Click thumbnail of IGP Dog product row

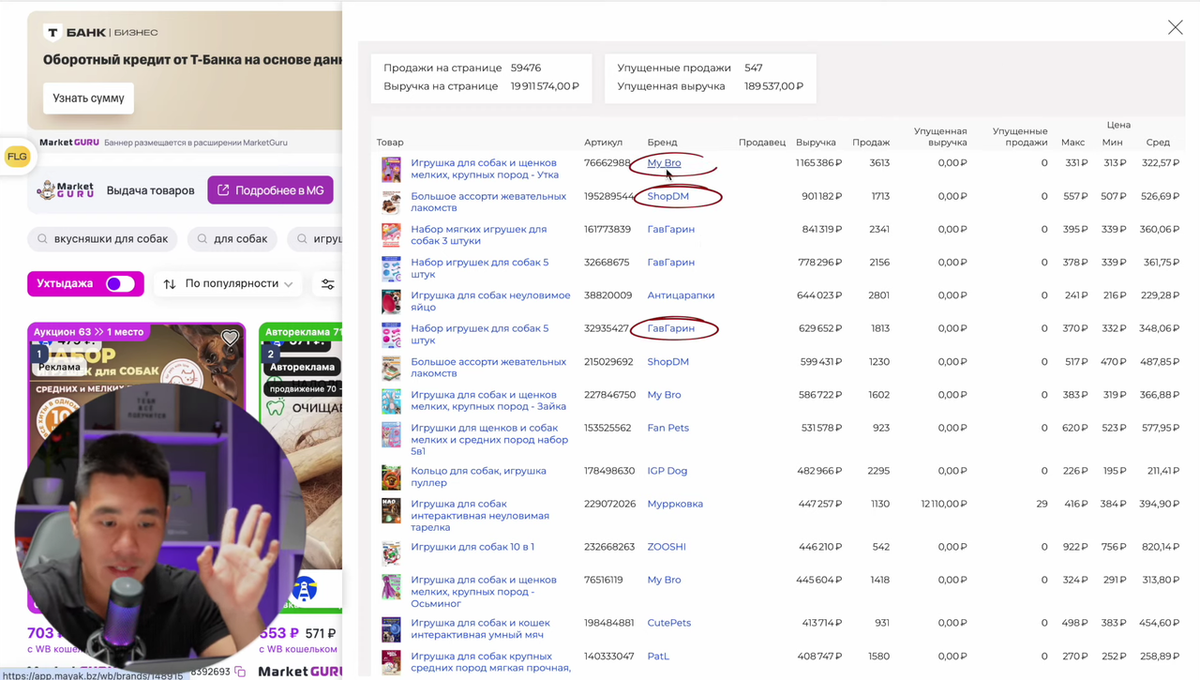[391, 477]
